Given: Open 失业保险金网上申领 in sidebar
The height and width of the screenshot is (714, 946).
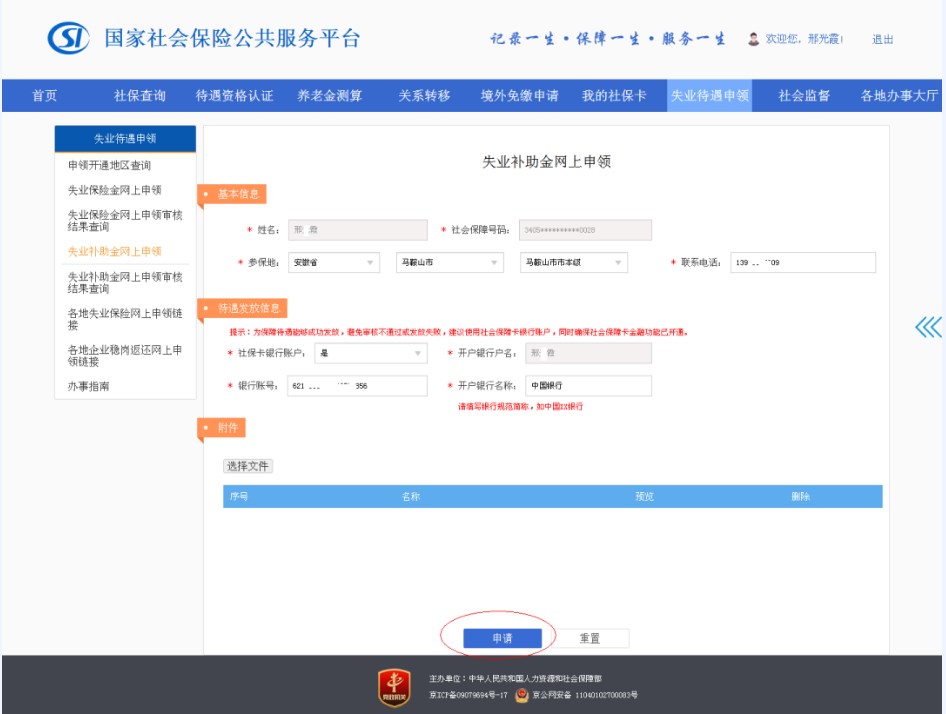Looking at the screenshot, I should pyautogui.click(x=115, y=190).
